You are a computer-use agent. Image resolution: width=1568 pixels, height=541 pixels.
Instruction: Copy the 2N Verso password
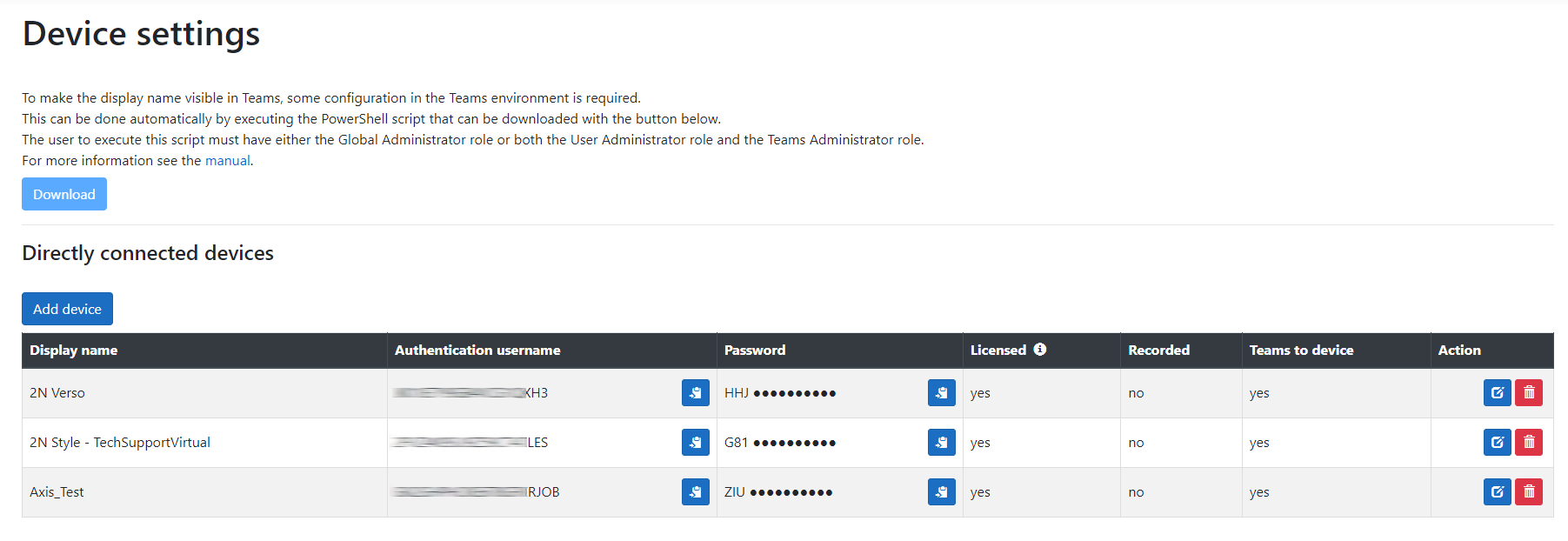tap(941, 393)
